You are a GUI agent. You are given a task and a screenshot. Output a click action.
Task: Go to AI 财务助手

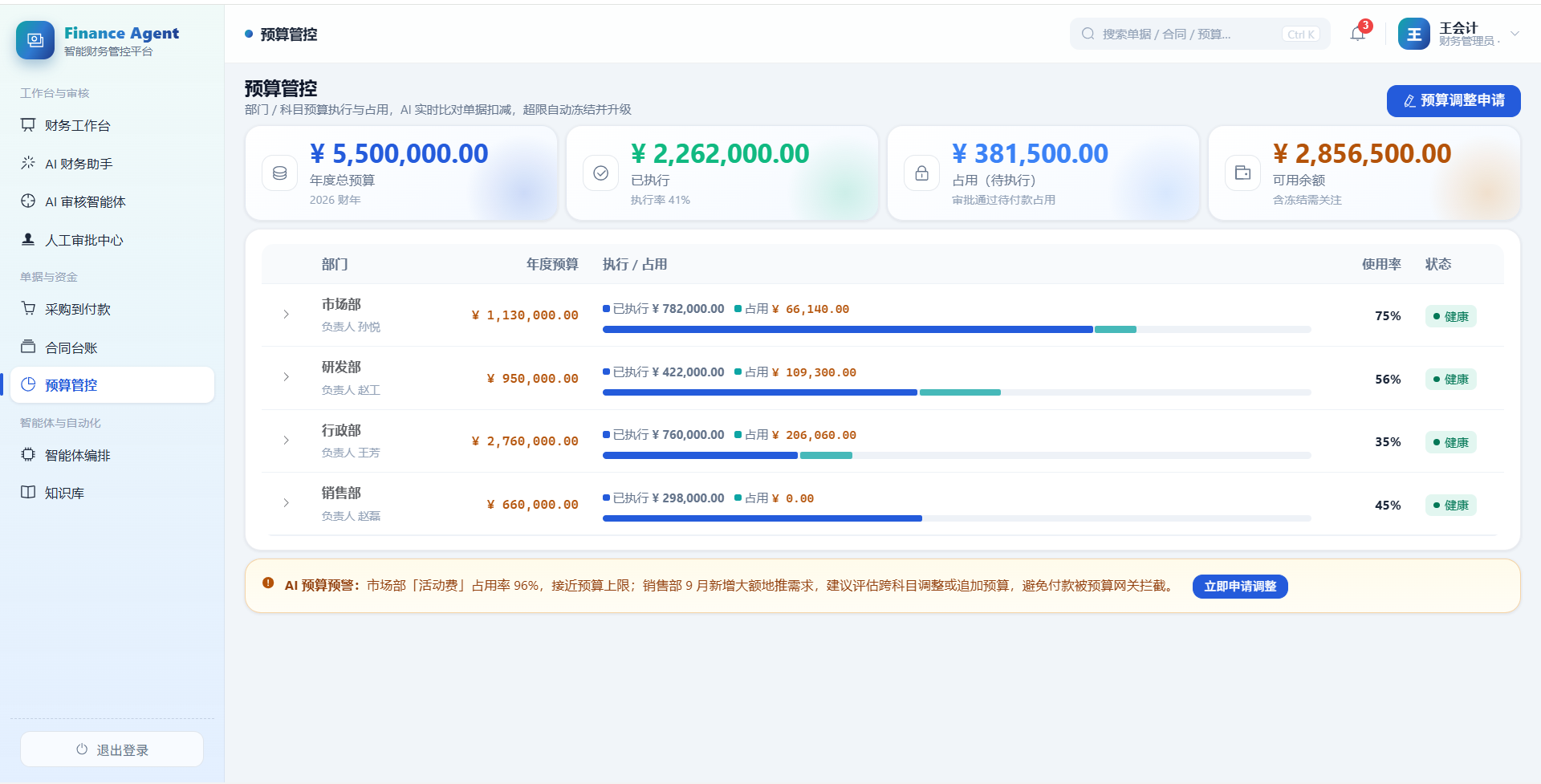coord(112,164)
